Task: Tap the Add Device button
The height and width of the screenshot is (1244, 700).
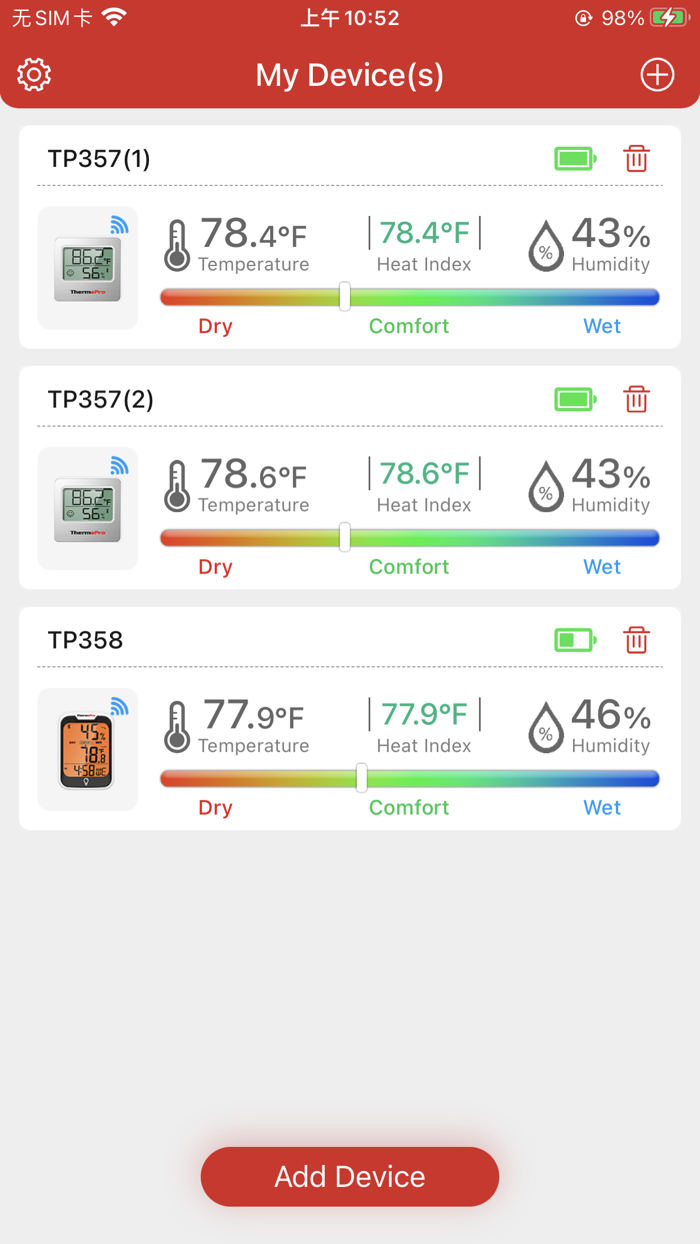Action: pos(349,1176)
